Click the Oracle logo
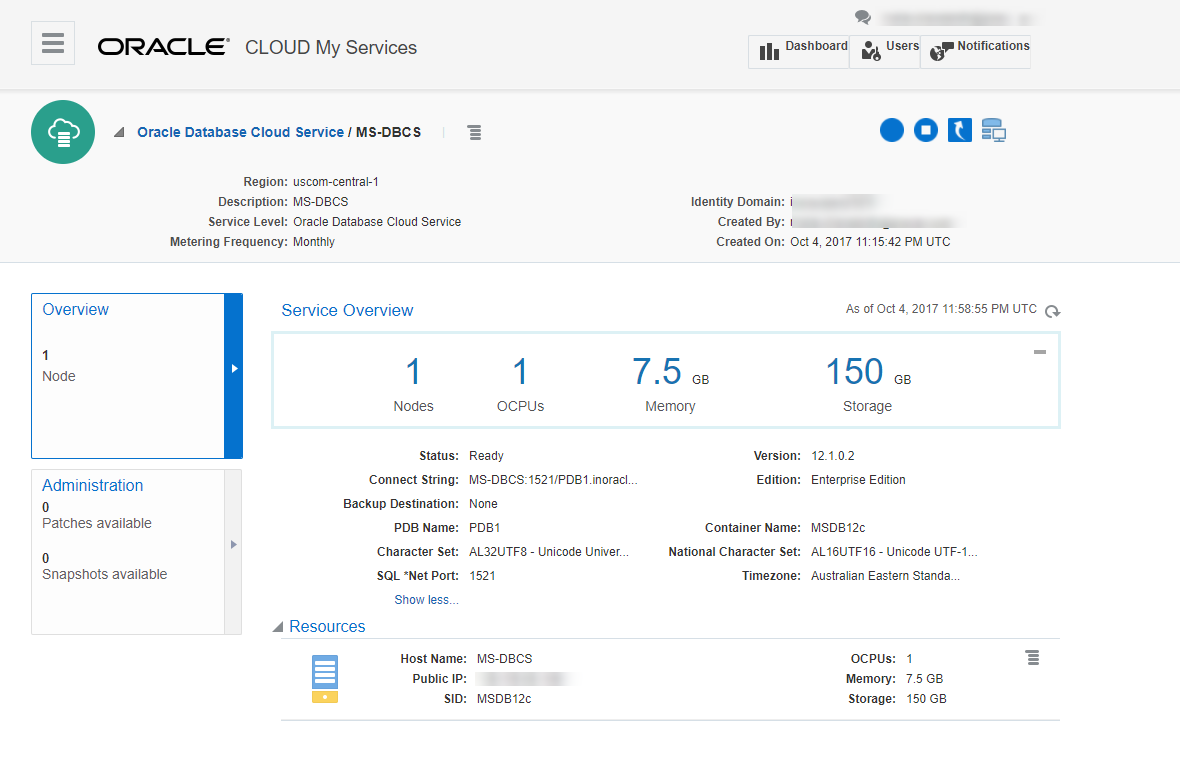Viewport: 1180px width, 759px height. (x=163, y=47)
